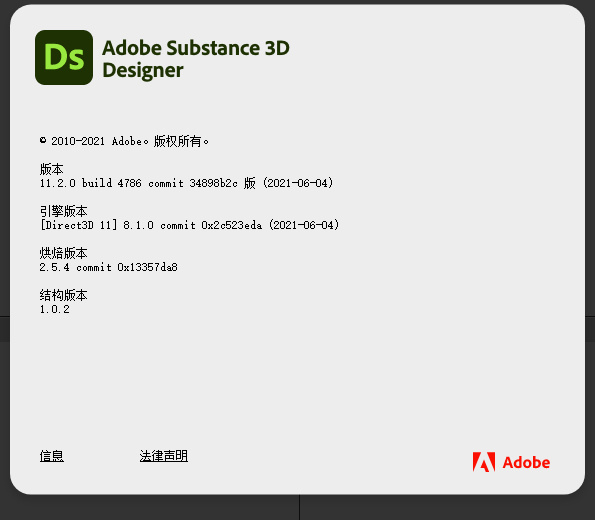595x520 pixels.
Task: Click the copyright line 2010-2021 Adobe 版权所有
Action: tap(124, 141)
